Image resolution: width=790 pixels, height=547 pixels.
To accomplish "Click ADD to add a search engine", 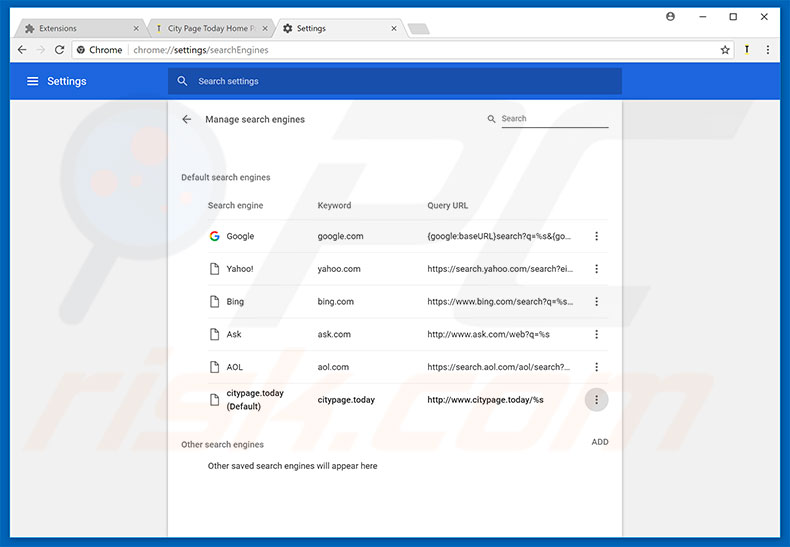I will [600, 442].
